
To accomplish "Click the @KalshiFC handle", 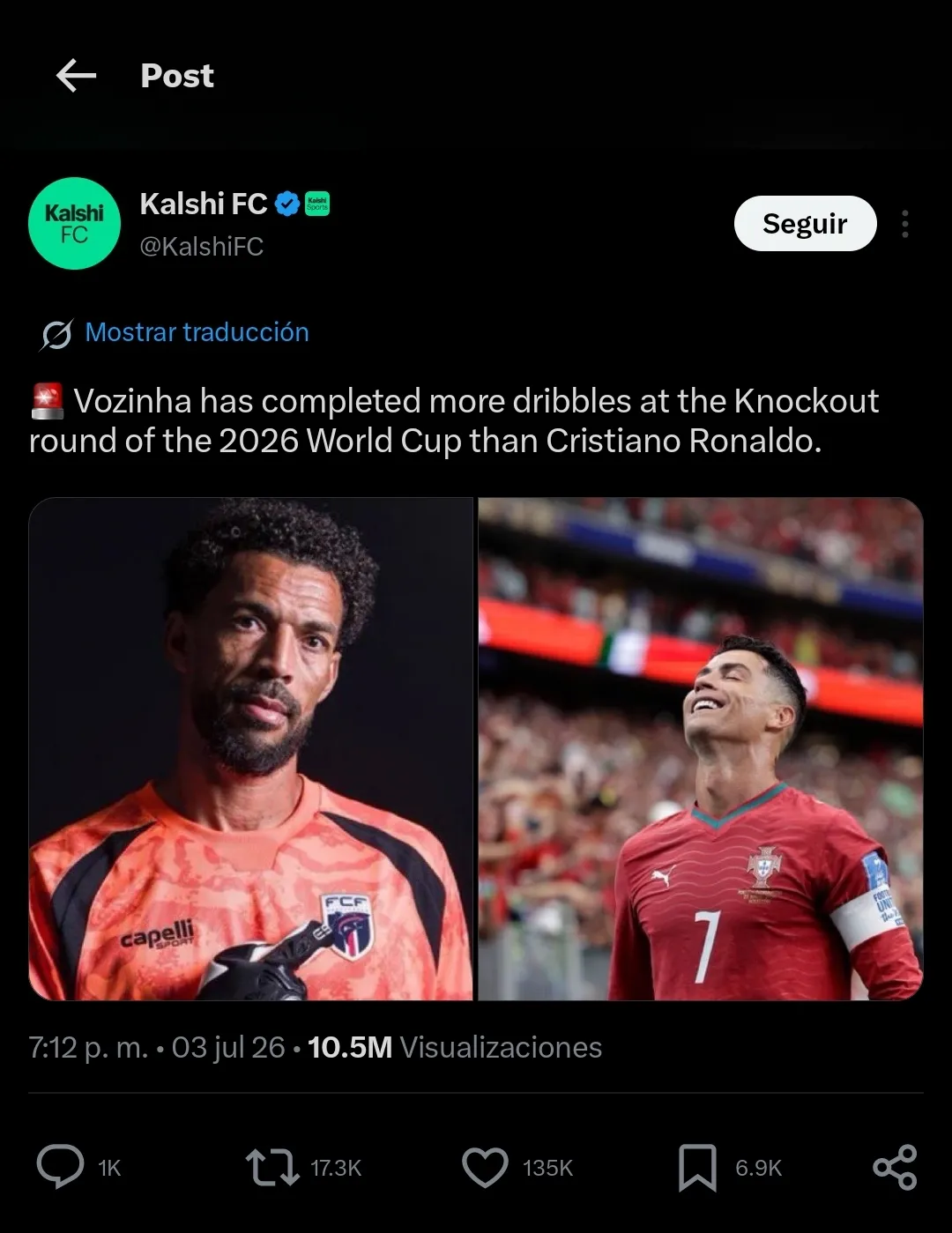I will 202,247.
